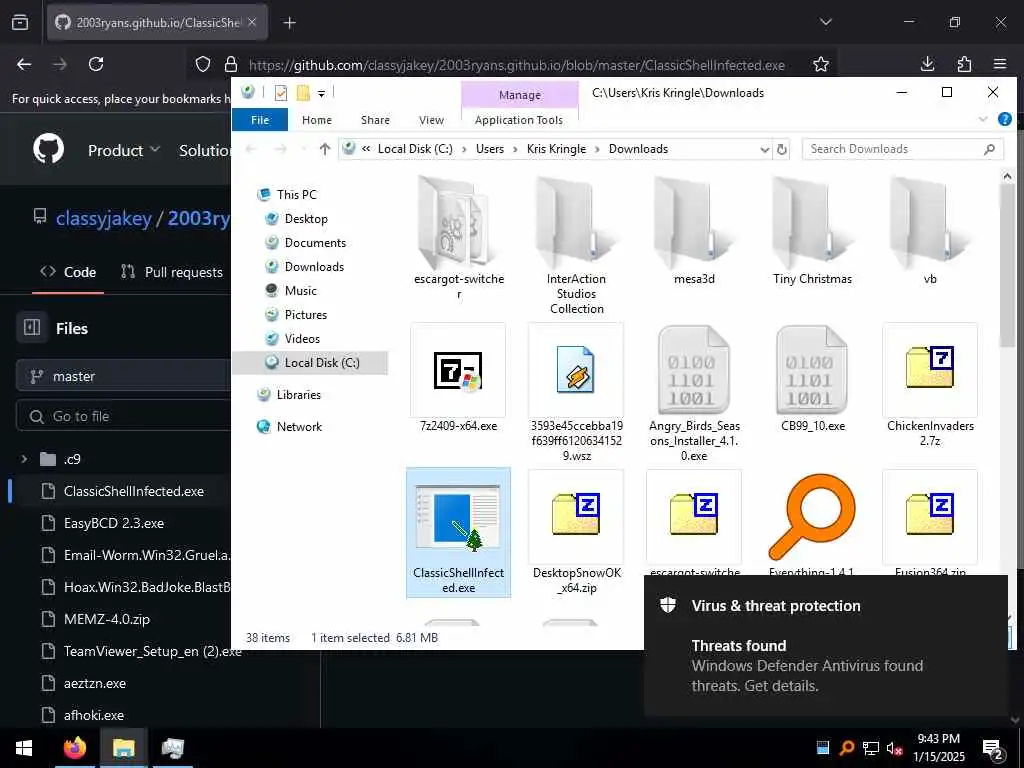The width and height of the screenshot is (1024, 768).
Task: Click the Go to file search box
Action: (x=124, y=416)
